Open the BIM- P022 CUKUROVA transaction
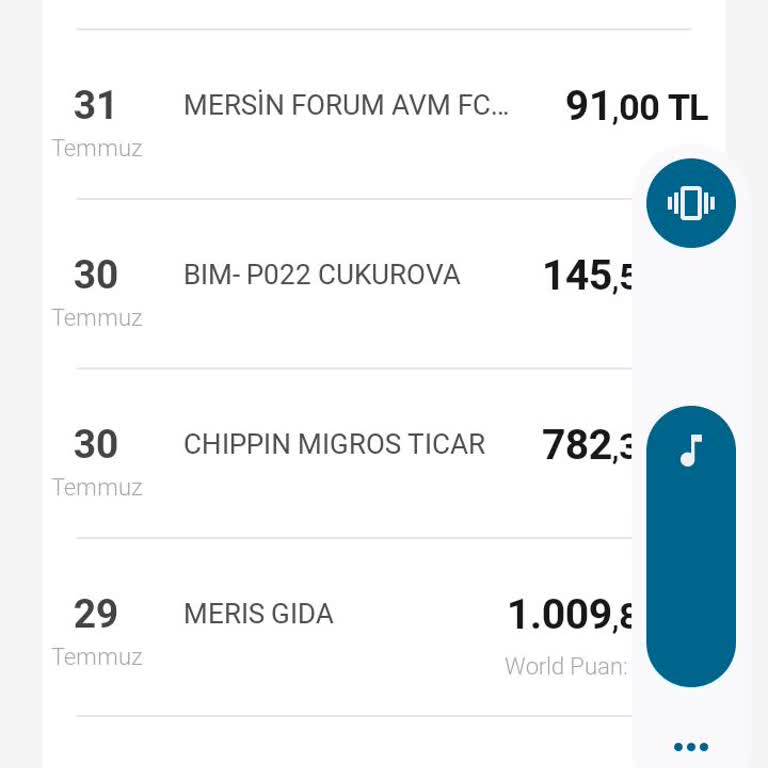Viewport: 768px width, 768px height. coord(322,275)
